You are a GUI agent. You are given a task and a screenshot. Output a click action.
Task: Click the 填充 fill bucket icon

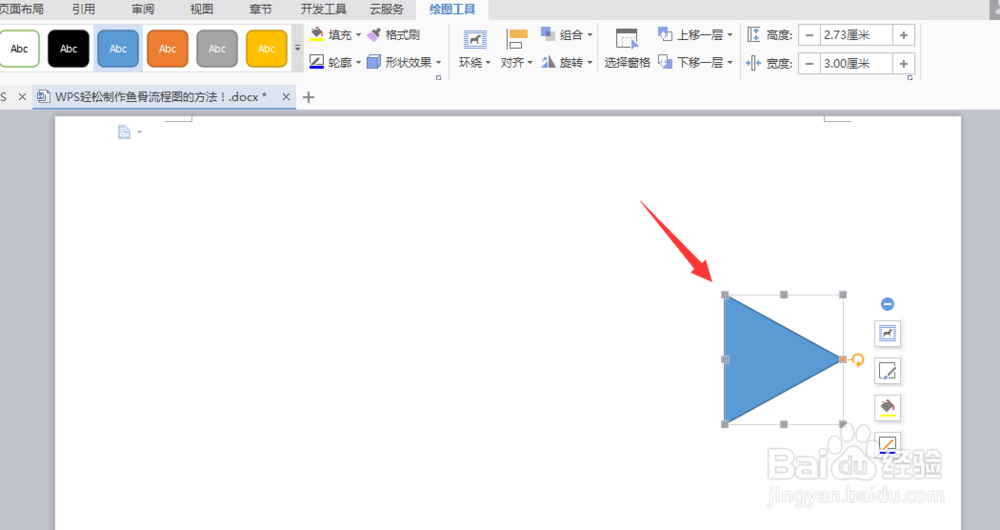coord(317,34)
